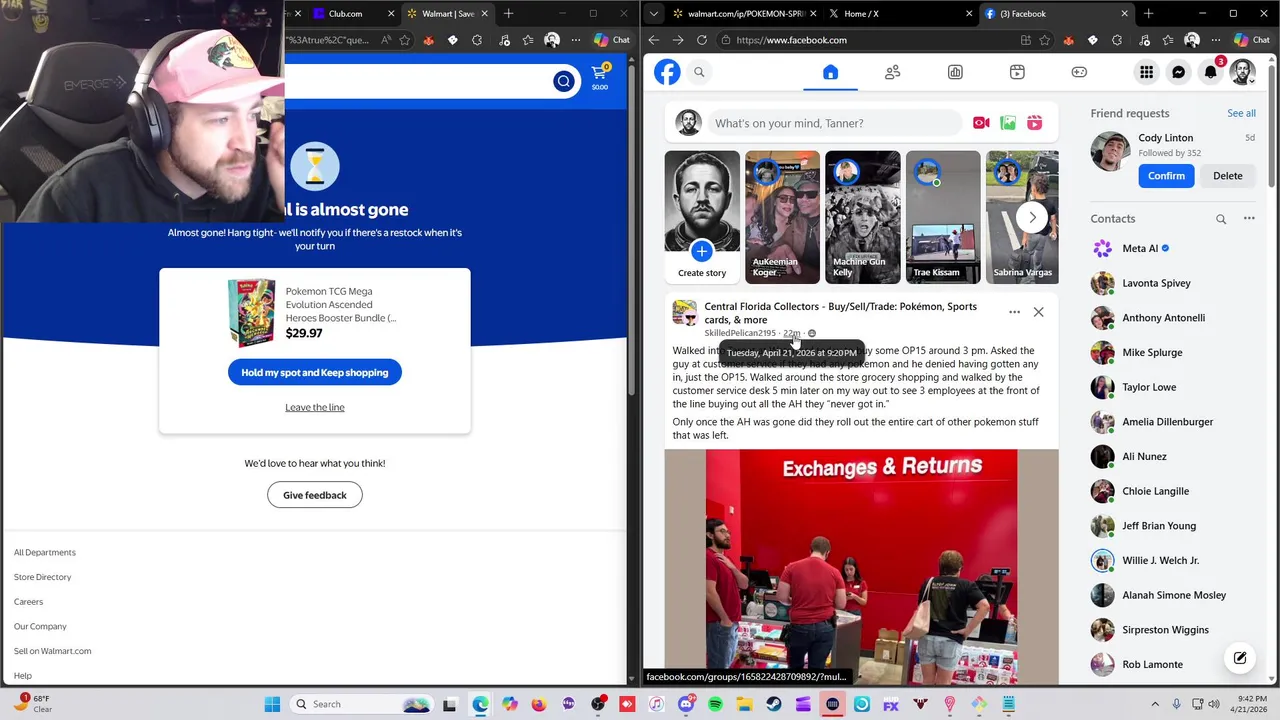1280x720 pixels.
Task: Search contacts using magnifier icon
Action: point(1221,219)
